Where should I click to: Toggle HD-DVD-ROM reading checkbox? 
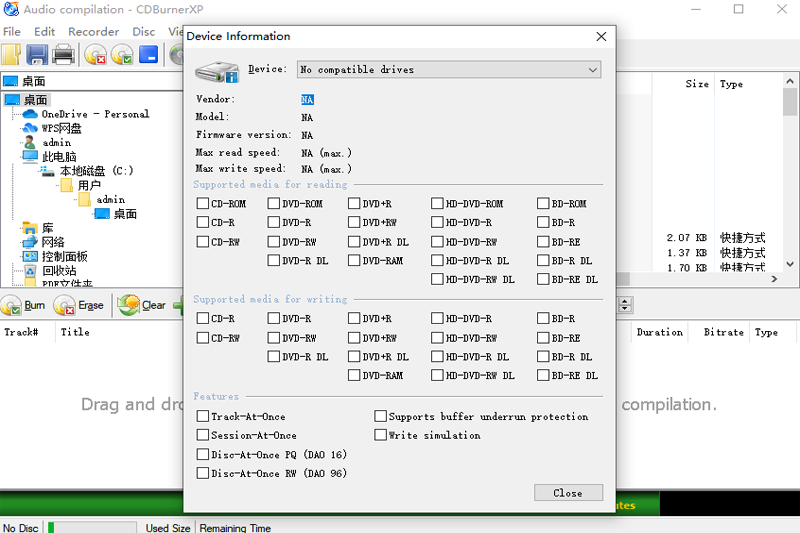tap(437, 204)
